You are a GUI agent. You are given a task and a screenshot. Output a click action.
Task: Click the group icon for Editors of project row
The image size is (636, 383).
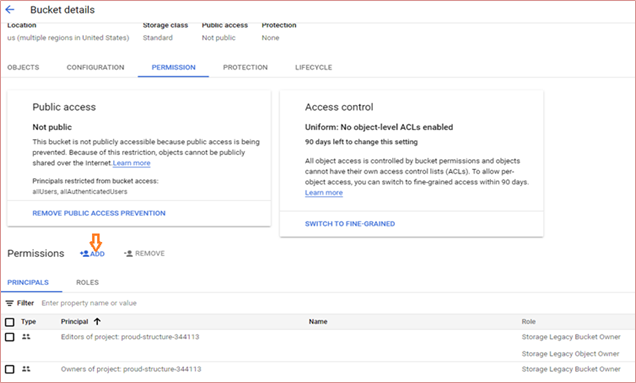26,337
